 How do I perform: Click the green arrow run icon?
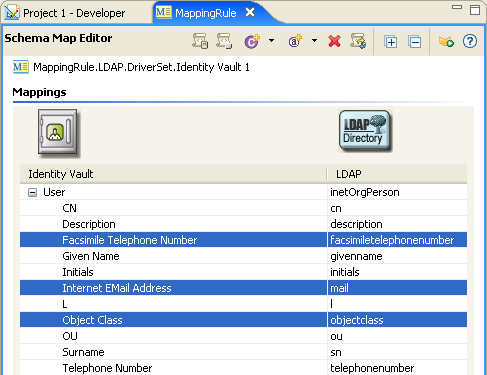(x=446, y=42)
